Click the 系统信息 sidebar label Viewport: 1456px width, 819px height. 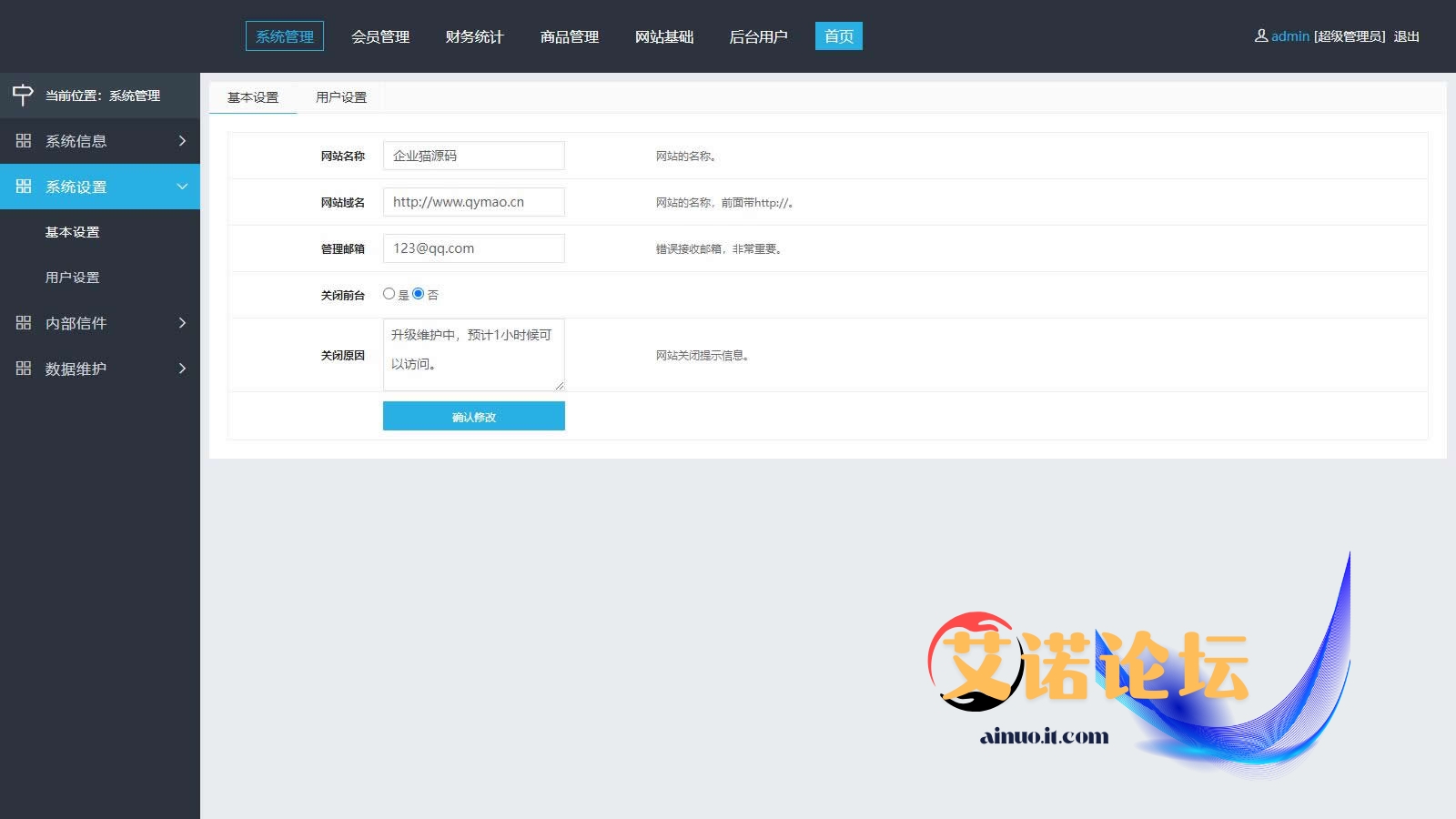point(76,141)
